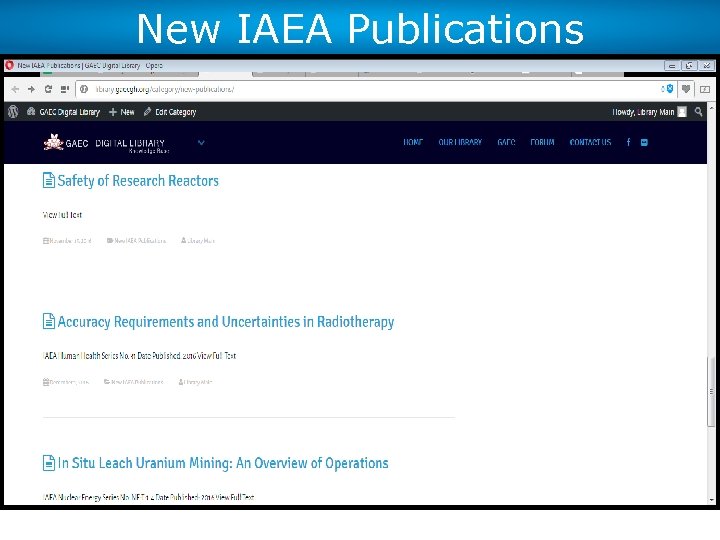Expand the chevron next to site logo
The width and height of the screenshot is (720, 540).
[201, 143]
